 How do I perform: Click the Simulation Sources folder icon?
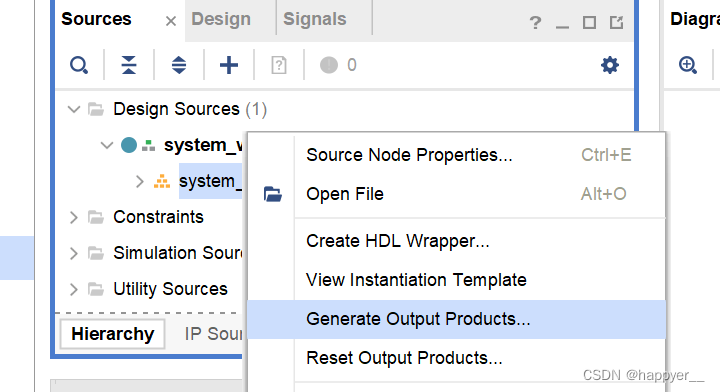[96, 253]
